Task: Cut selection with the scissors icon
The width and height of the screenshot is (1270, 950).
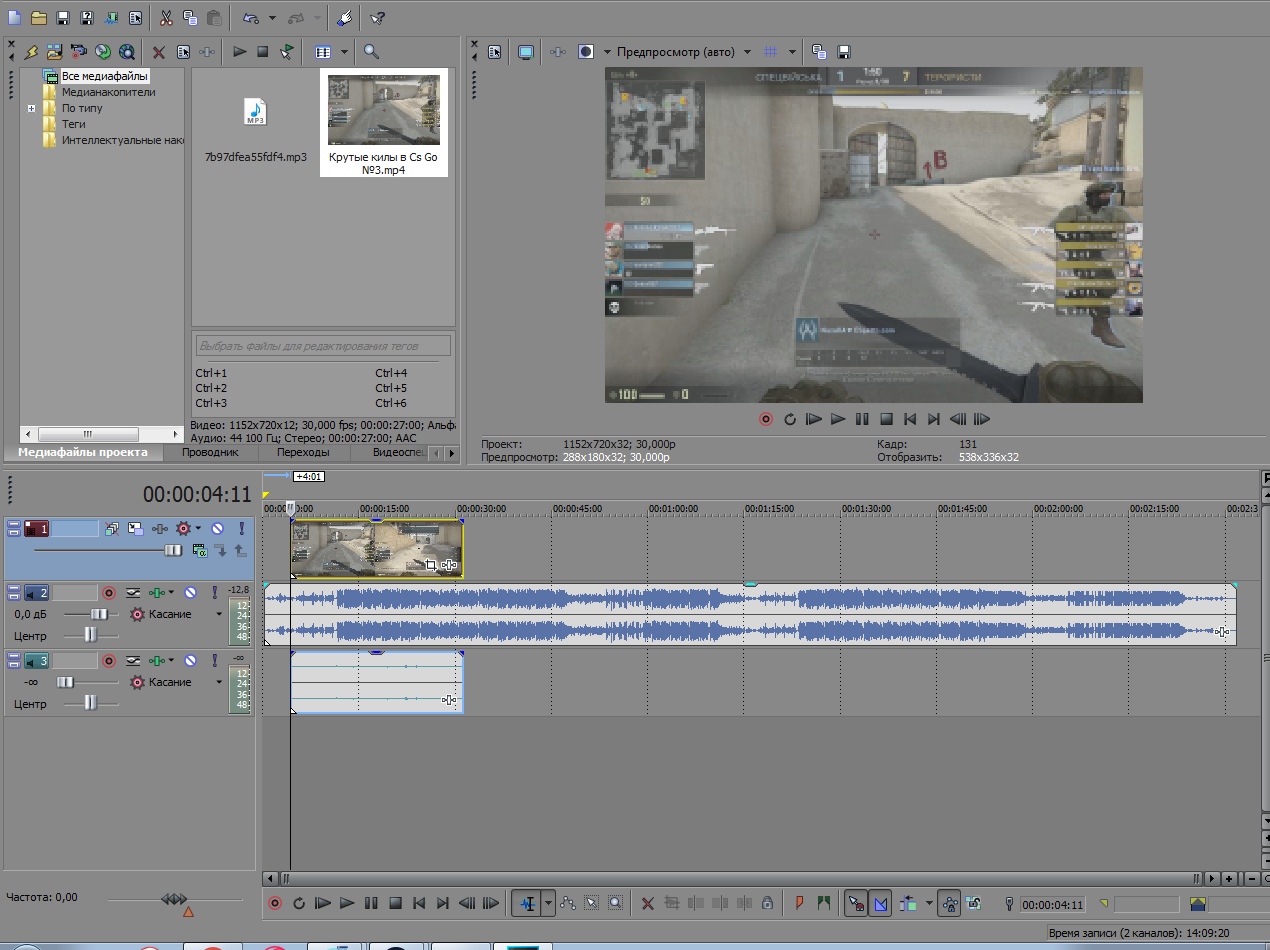Action: tap(166, 18)
